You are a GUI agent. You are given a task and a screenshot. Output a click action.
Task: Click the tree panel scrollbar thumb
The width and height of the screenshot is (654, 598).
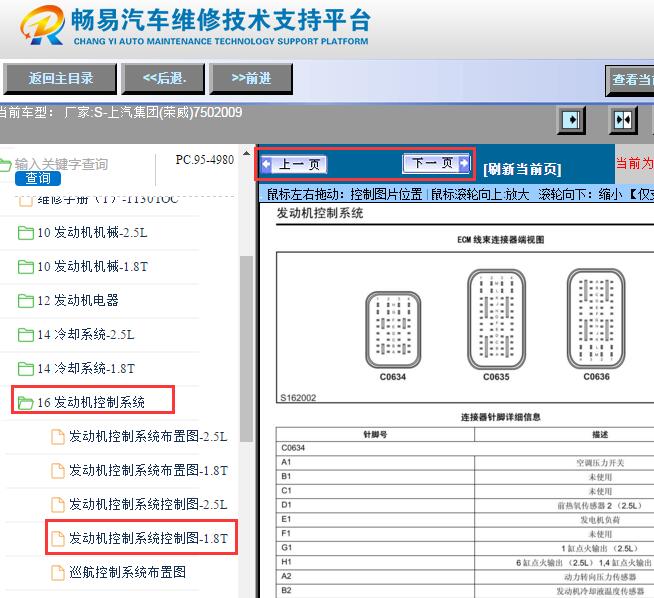pyautogui.click(x=247, y=348)
